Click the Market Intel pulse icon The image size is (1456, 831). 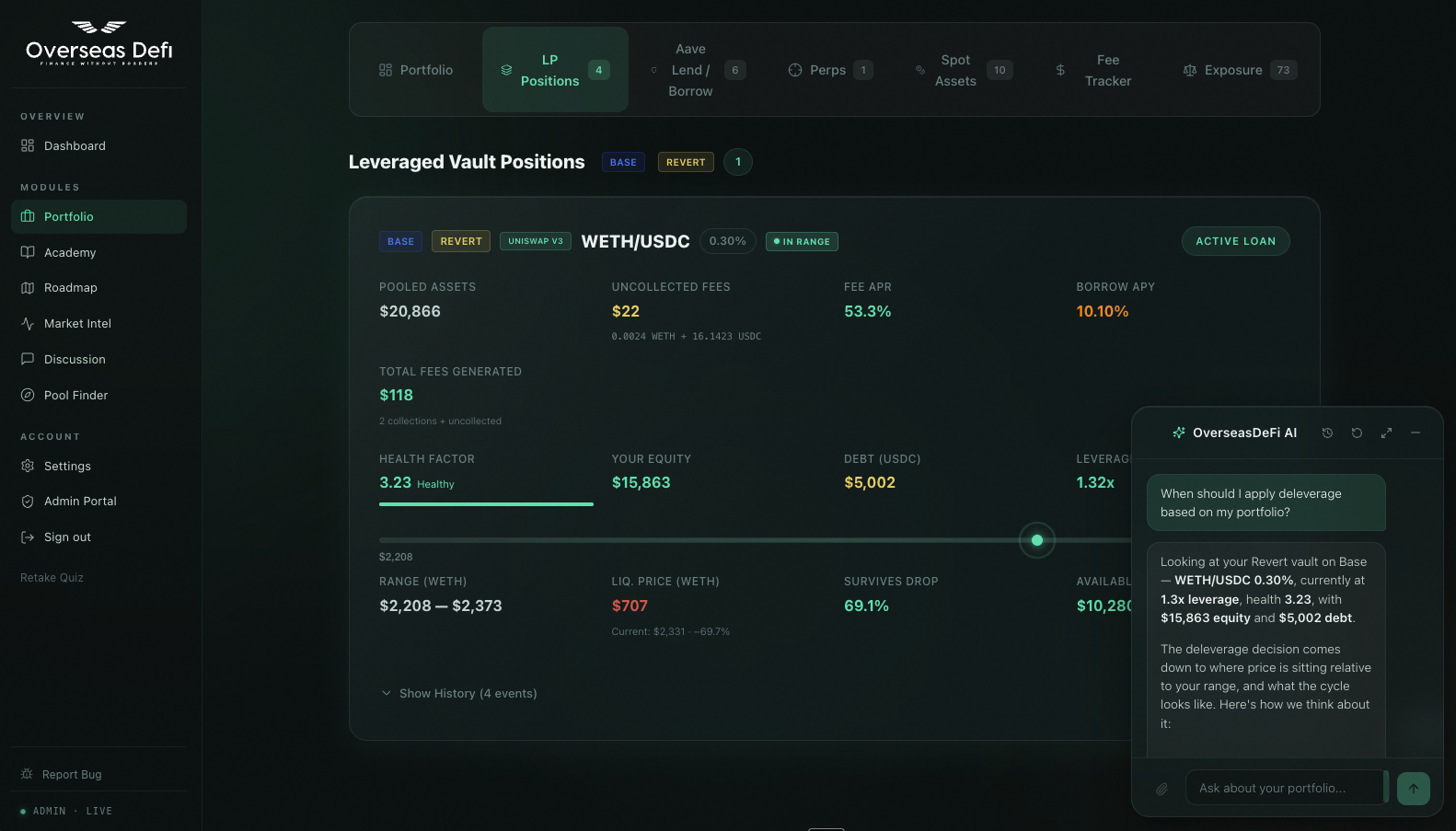click(28, 324)
